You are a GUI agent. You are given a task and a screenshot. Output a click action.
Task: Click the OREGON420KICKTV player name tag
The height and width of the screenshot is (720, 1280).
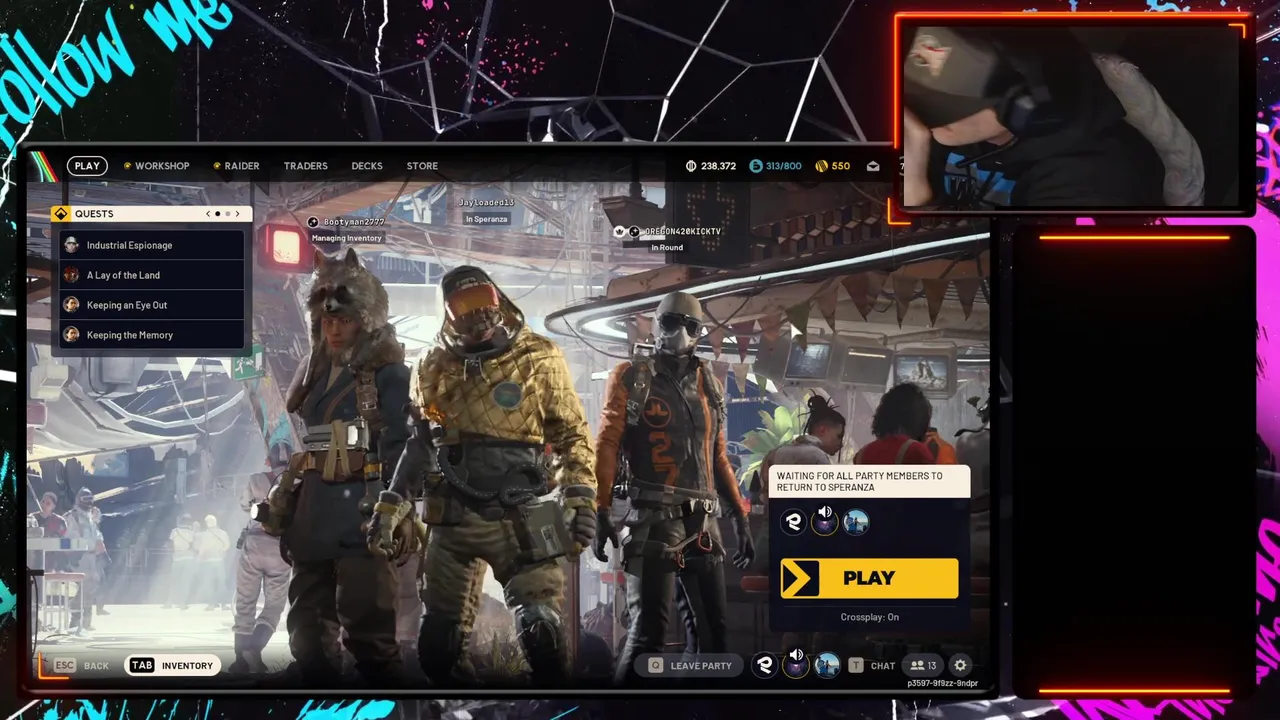point(683,231)
